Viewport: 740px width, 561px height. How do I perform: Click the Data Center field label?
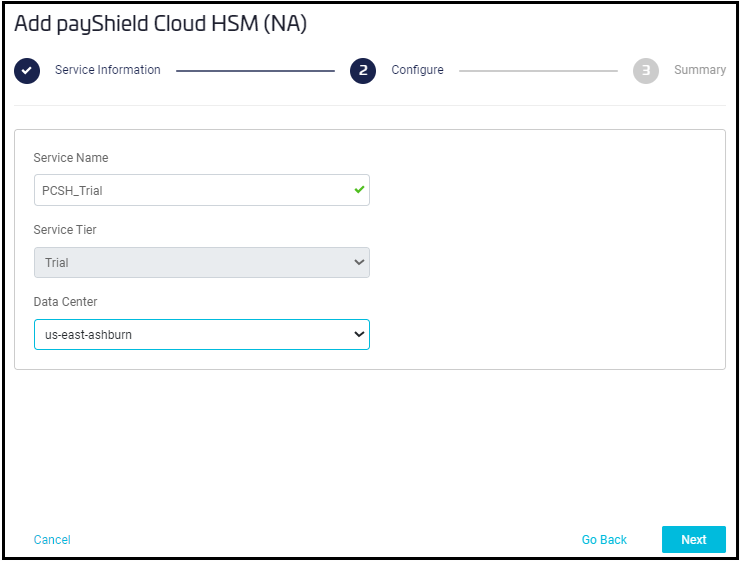(66, 302)
